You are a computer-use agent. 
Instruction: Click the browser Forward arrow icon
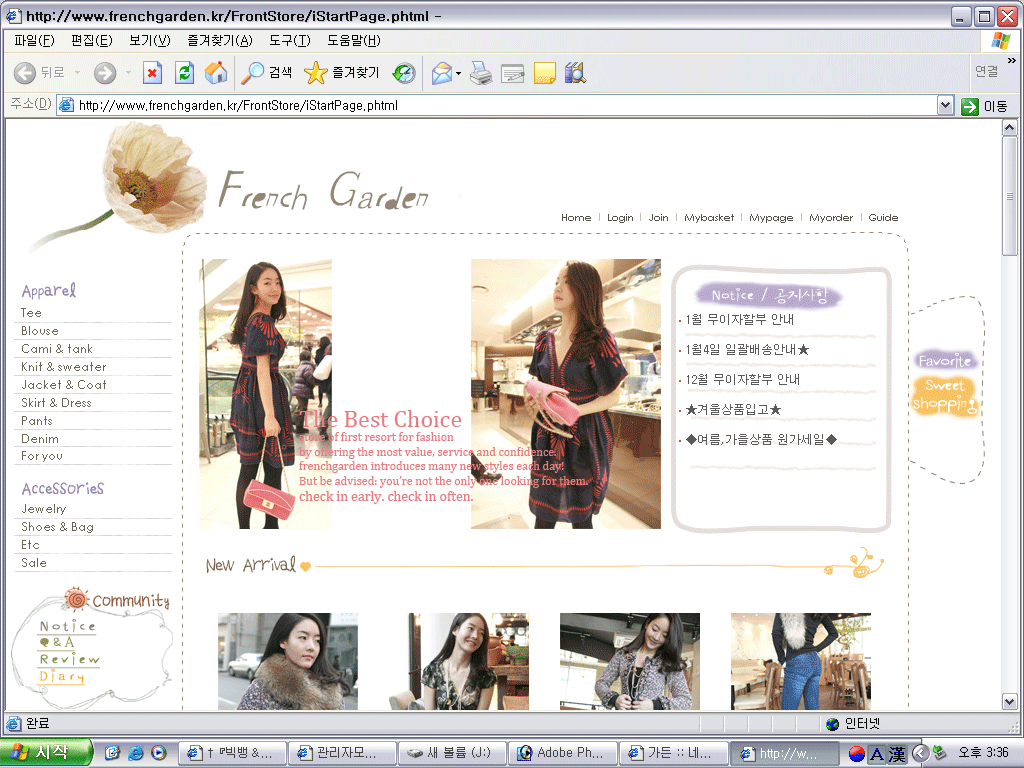point(104,73)
